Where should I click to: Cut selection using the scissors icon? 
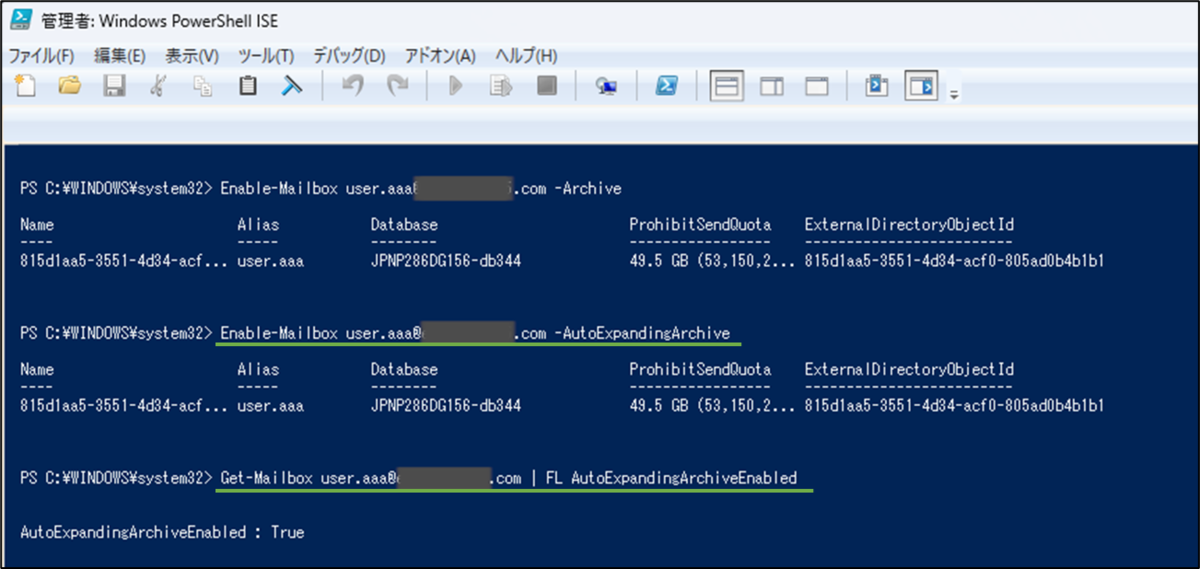[x=158, y=86]
